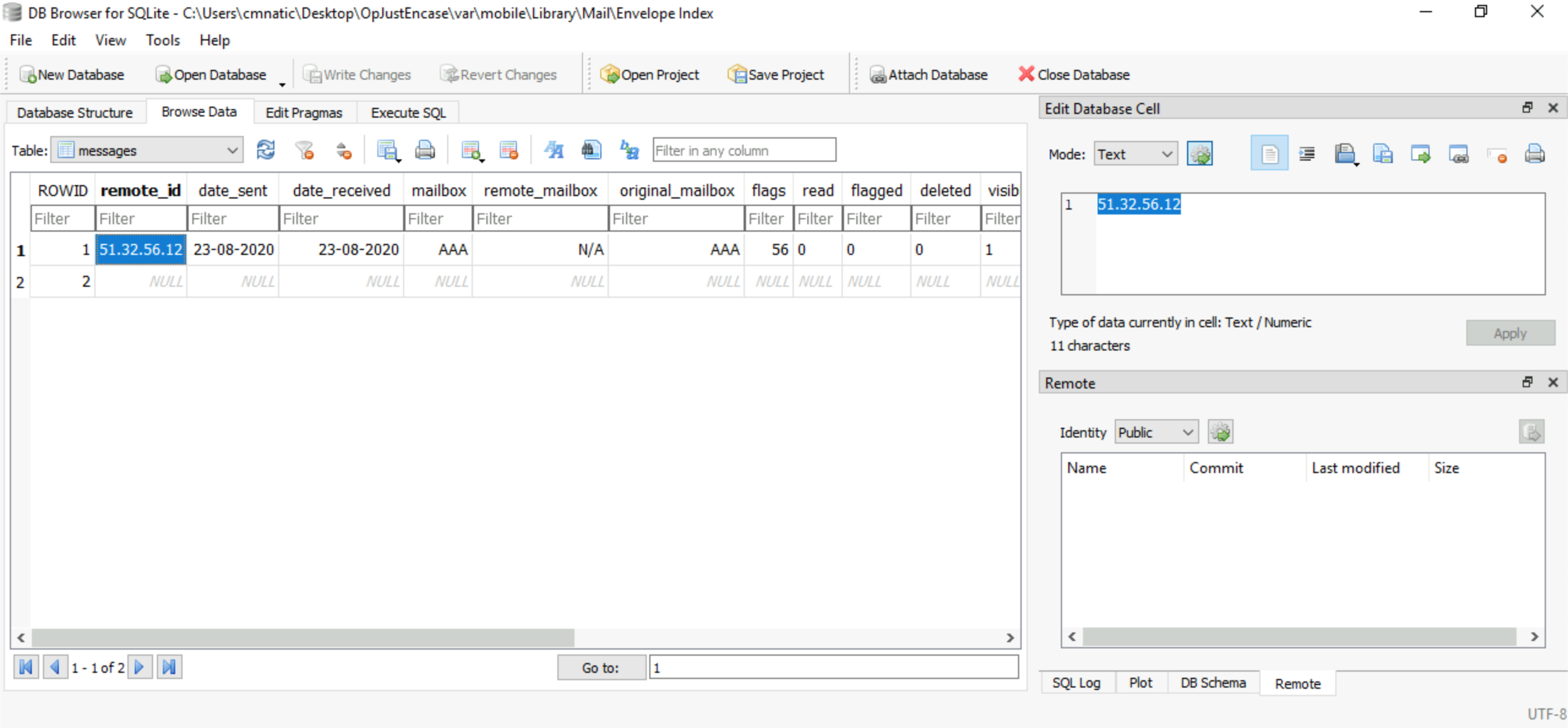Click the Refresh table data icon
Viewport: 1568px width, 728px height.
click(264, 150)
